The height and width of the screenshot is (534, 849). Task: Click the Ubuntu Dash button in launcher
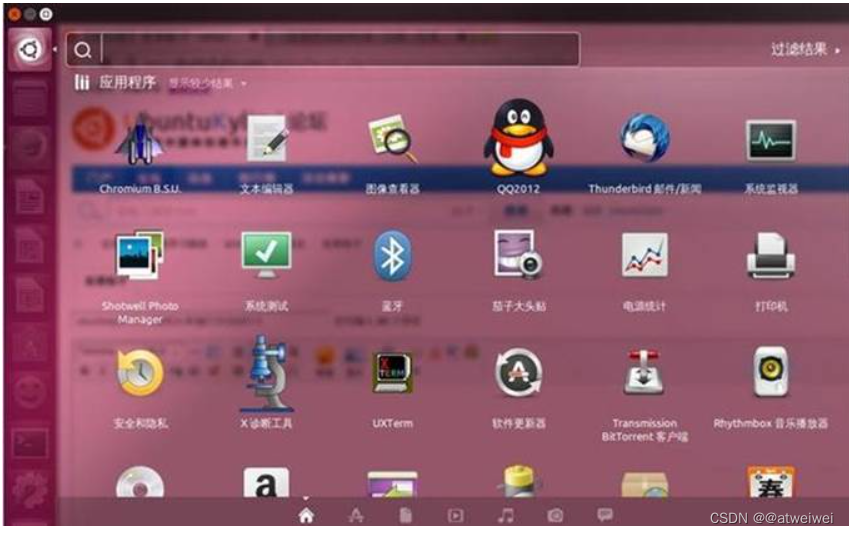click(x=30, y=50)
